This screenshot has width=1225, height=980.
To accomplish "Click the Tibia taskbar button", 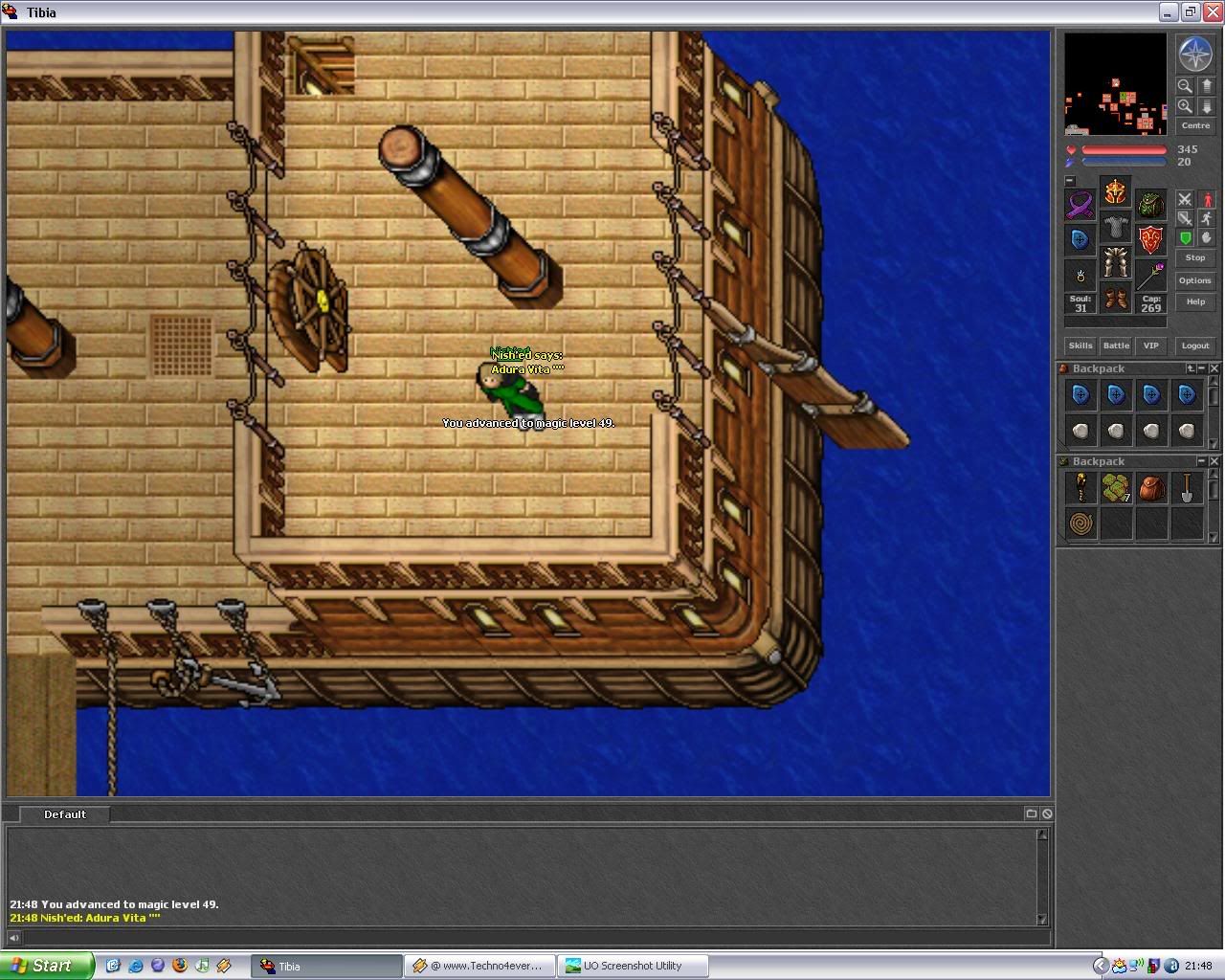I will tap(326, 966).
